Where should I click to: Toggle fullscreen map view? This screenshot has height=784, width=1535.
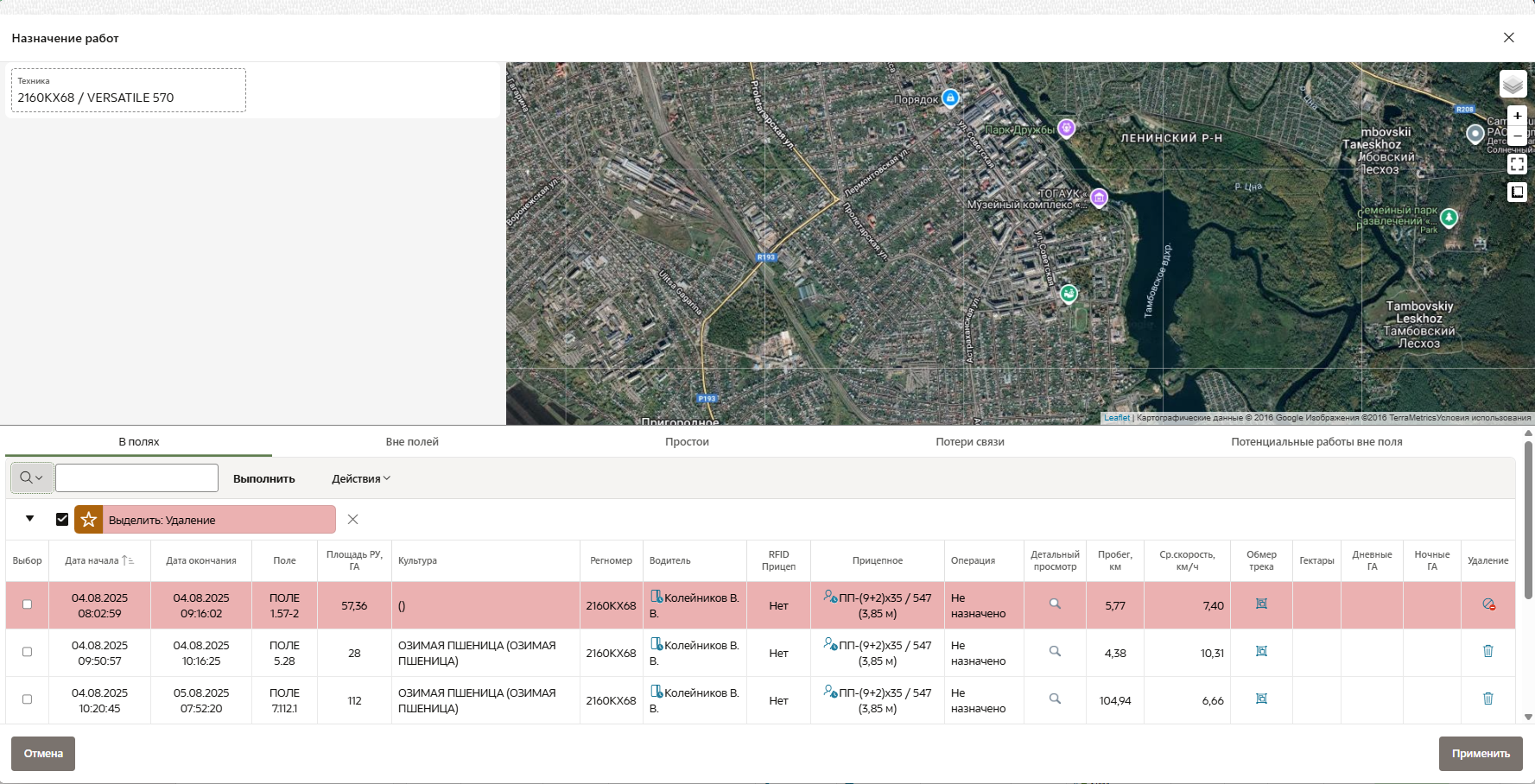(x=1517, y=164)
